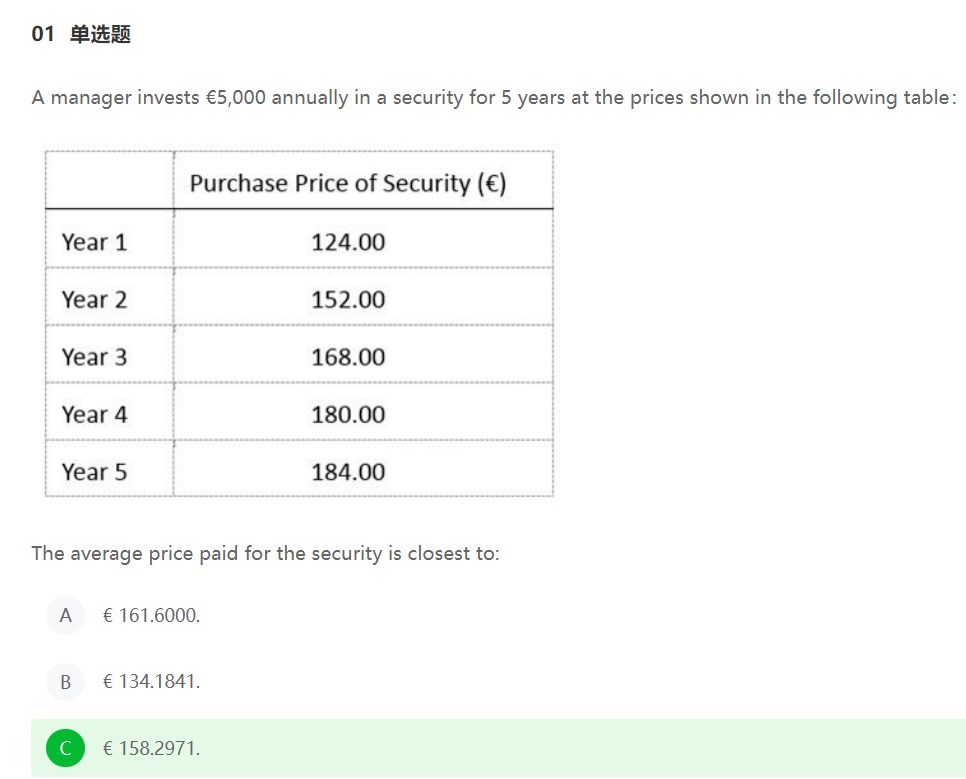Click the Year 1 row label
Screen dimensions: 966x779
tap(94, 242)
